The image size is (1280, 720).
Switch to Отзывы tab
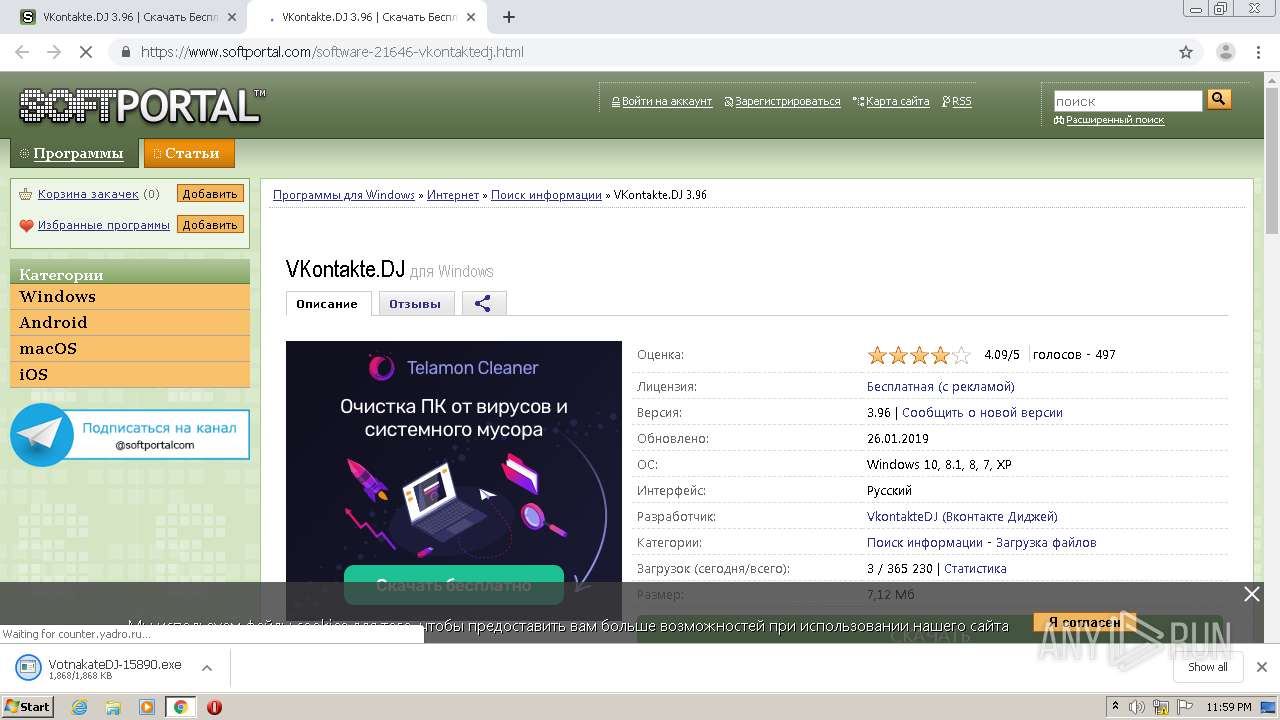pos(415,304)
